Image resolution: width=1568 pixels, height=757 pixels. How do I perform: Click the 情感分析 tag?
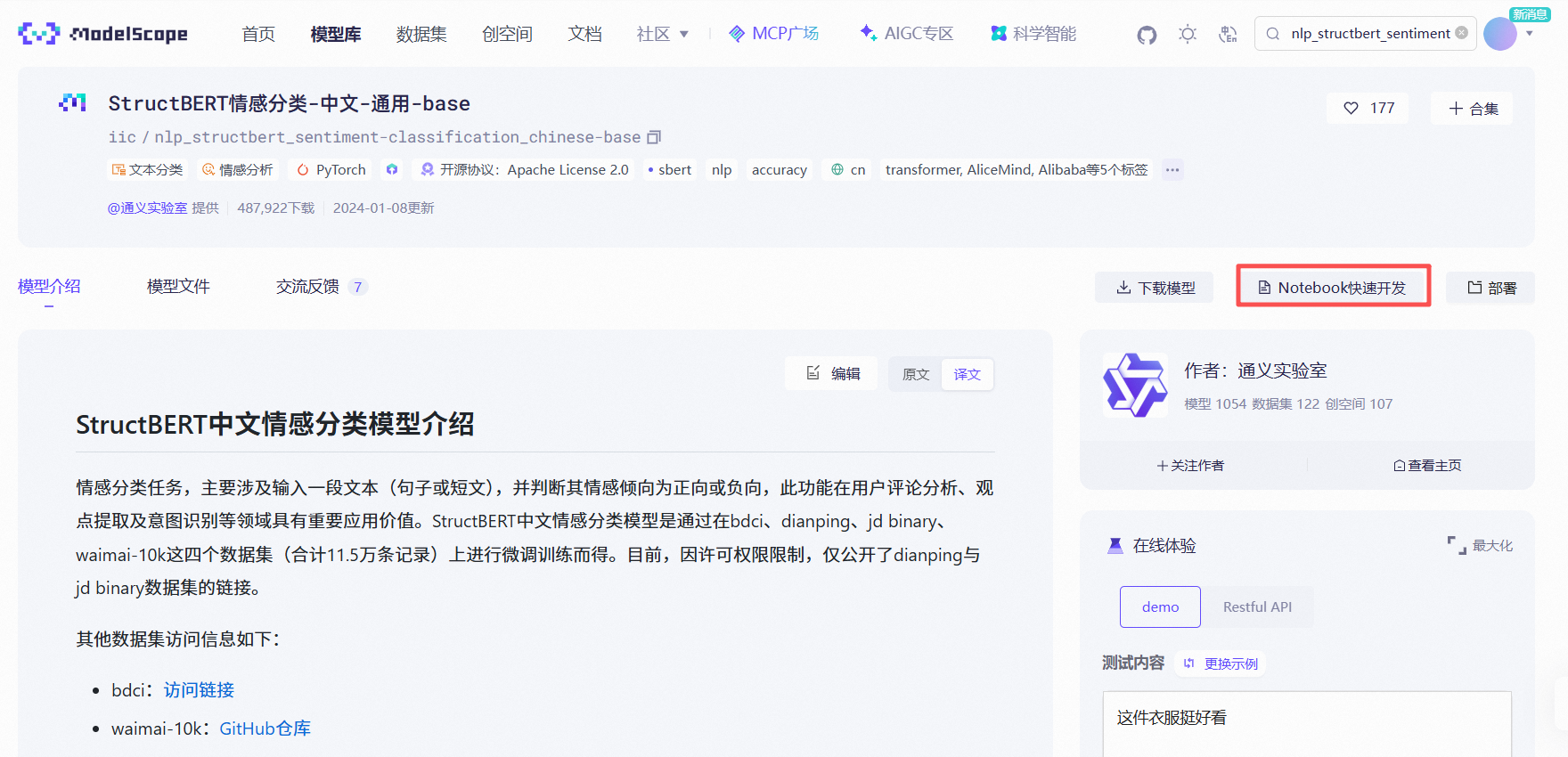(238, 169)
